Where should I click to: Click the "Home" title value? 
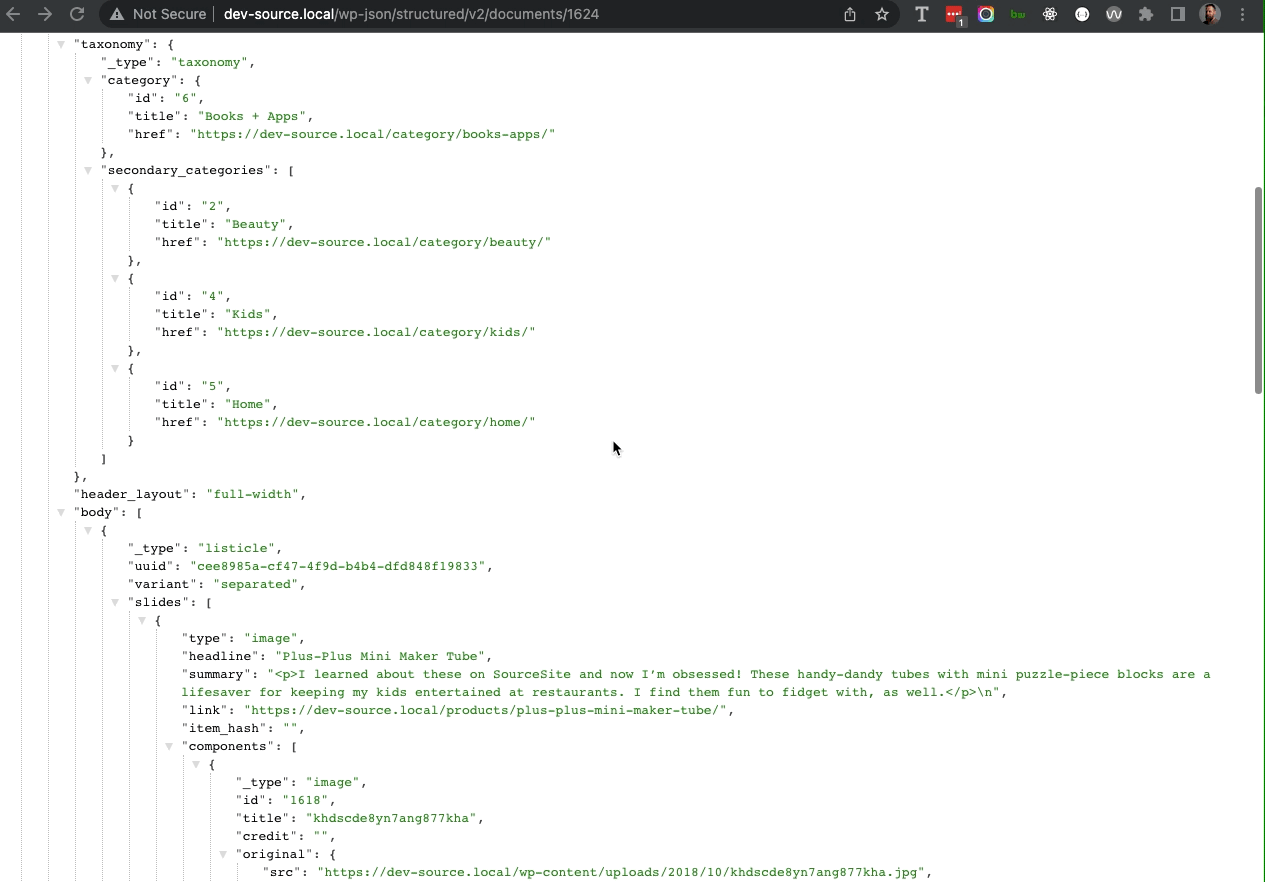pyautogui.click(x=248, y=404)
